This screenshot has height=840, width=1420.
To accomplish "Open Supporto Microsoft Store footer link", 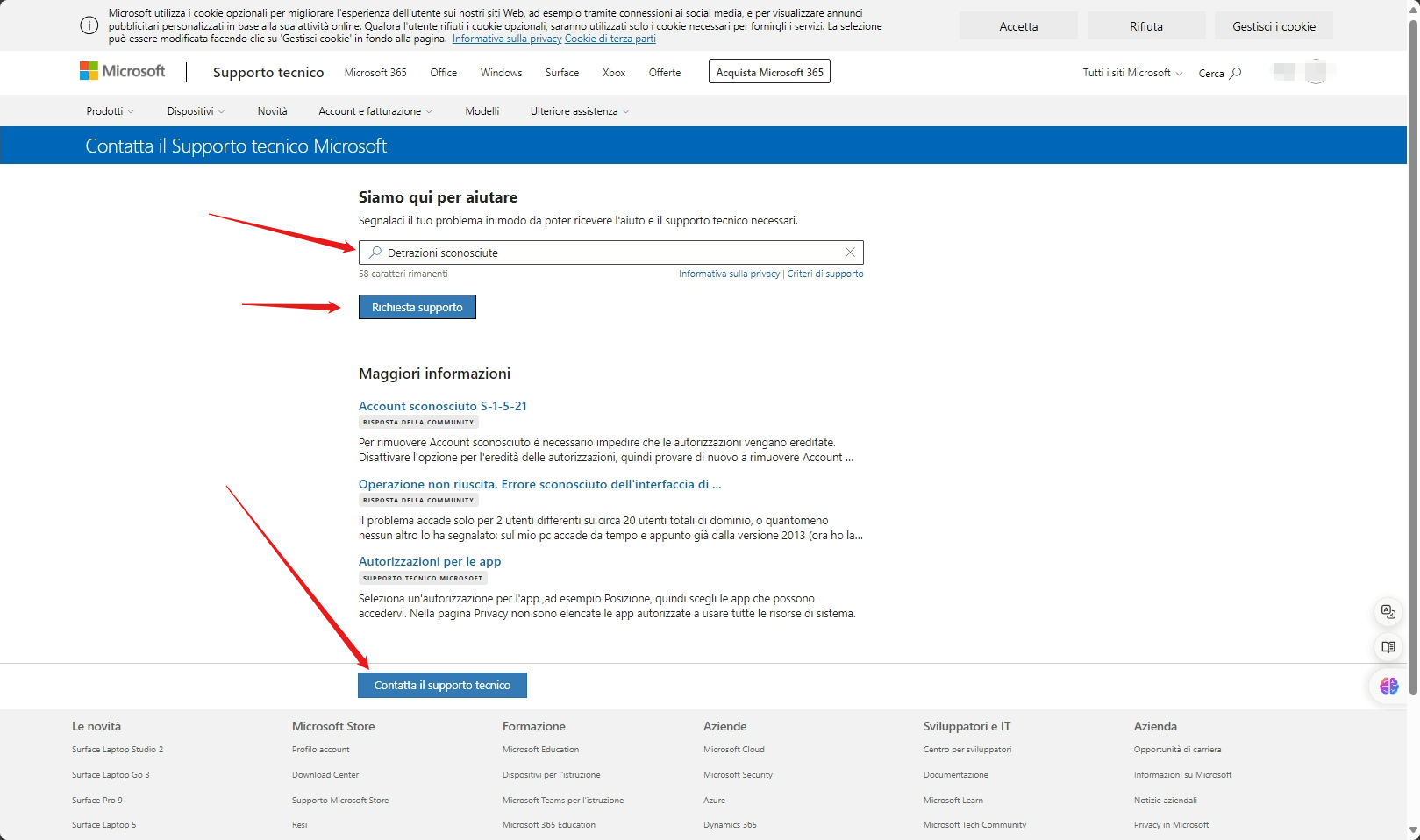I will (340, 801).
